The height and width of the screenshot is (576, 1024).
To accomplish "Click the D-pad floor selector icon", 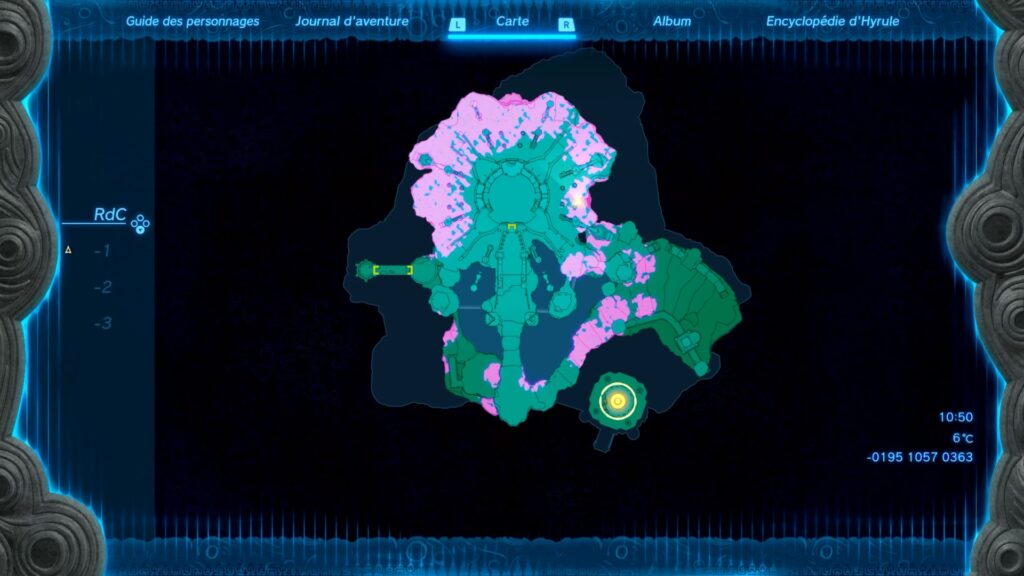I will coord(140,225).
